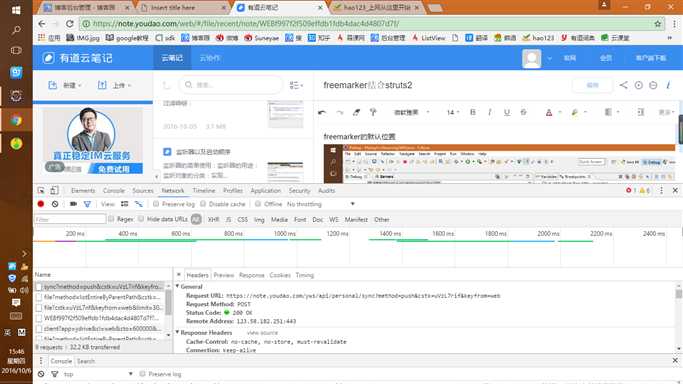The width and height of the screenshot is (683, 384).
Task: Select the inspect element tool in DevTools
Action: (41, 191)
